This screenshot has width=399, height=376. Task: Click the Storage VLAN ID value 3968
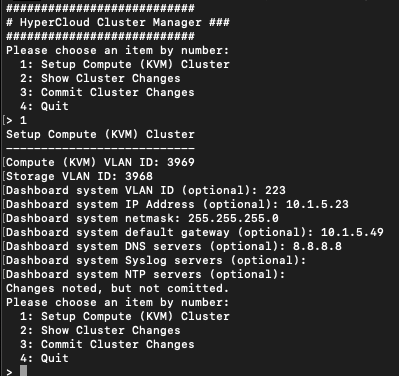click(139, 176)
